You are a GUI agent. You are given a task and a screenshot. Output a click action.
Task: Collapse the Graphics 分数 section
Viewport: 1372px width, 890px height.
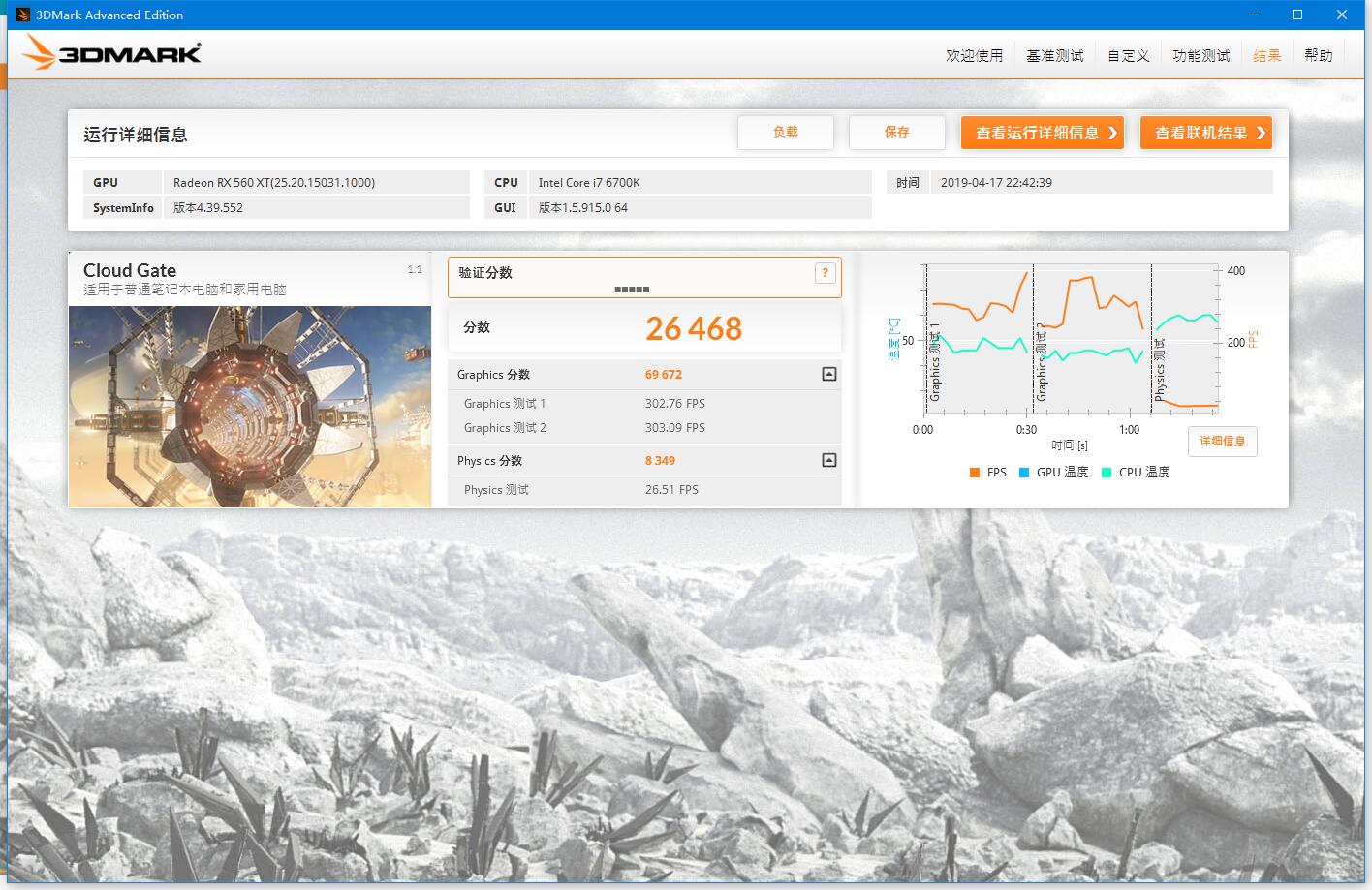pos(828,374)
